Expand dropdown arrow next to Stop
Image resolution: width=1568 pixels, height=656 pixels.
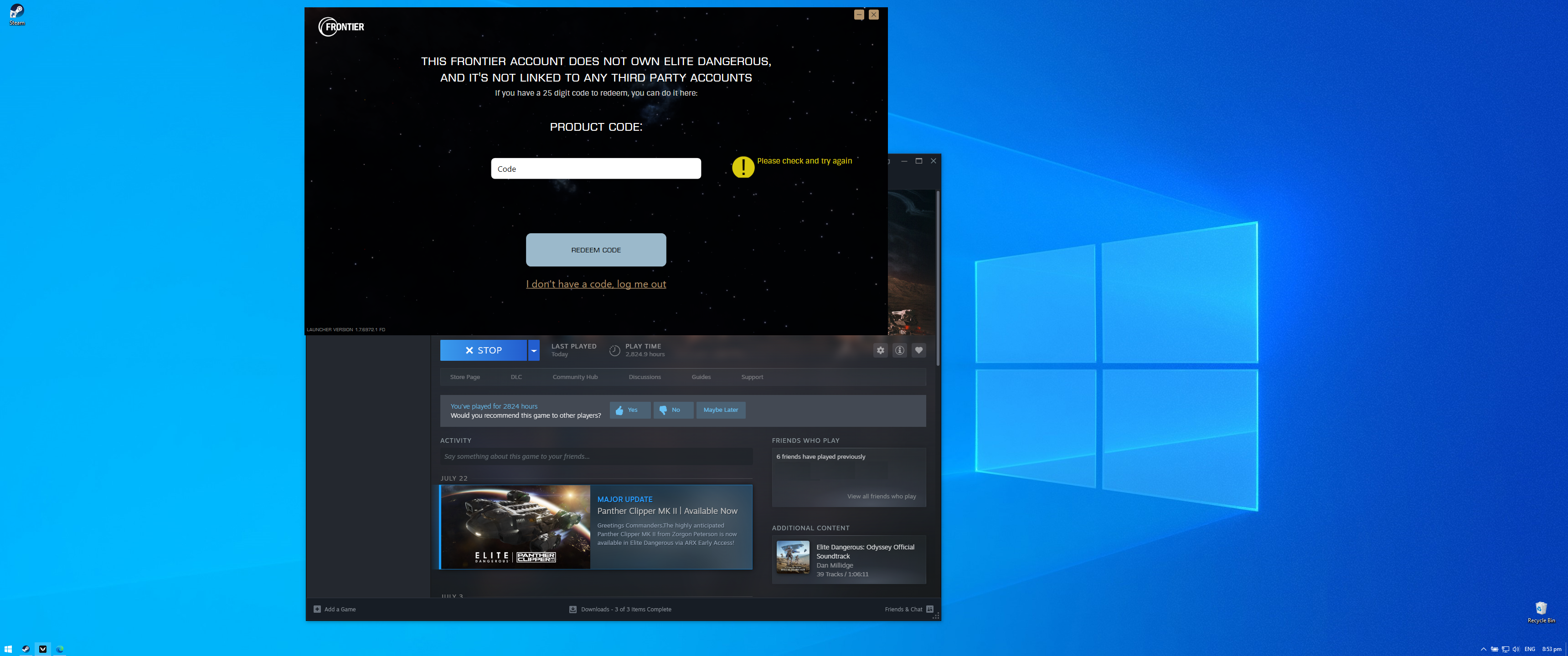tap(534, 350)
